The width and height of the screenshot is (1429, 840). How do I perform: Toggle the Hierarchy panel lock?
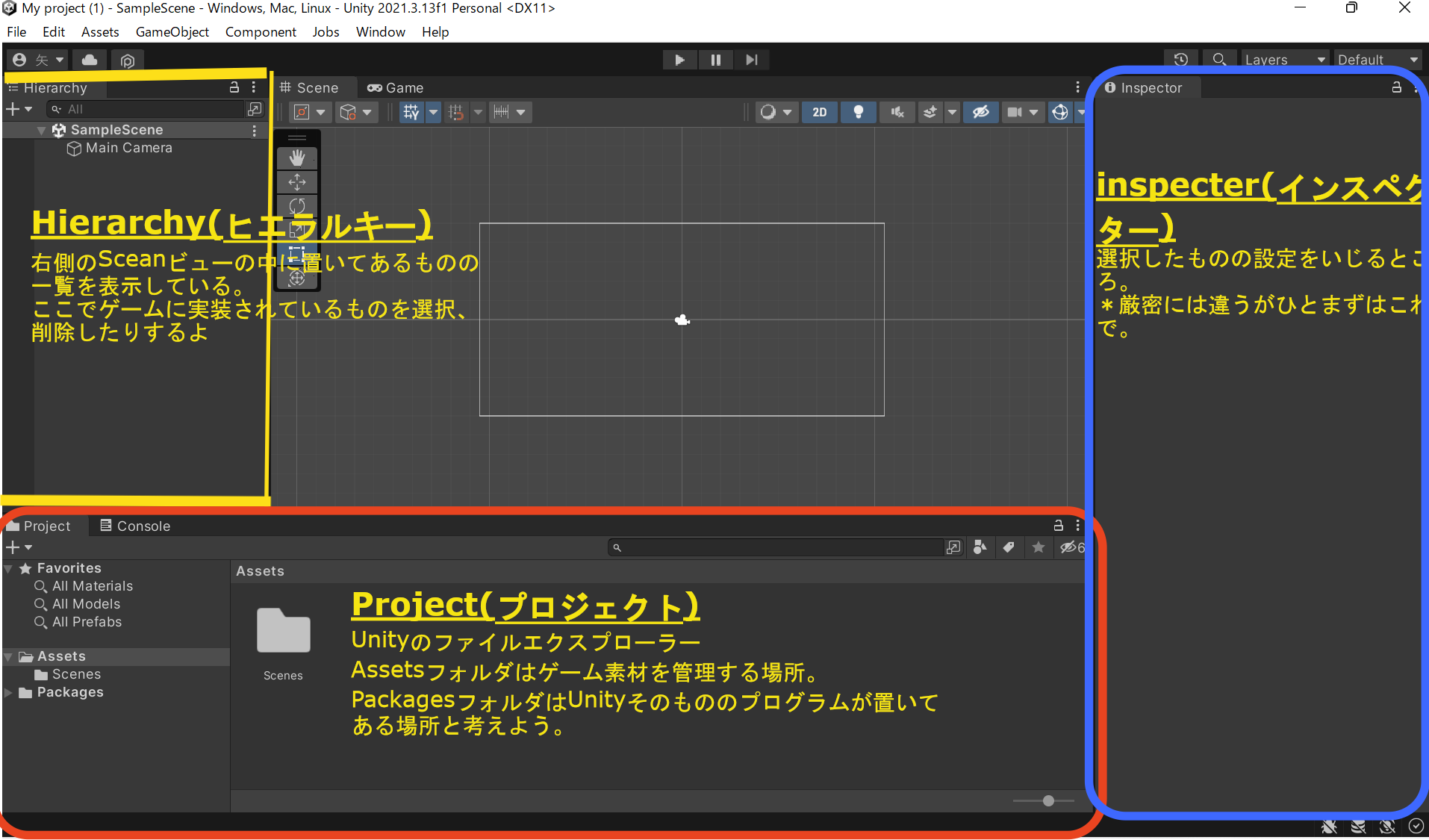234,87
